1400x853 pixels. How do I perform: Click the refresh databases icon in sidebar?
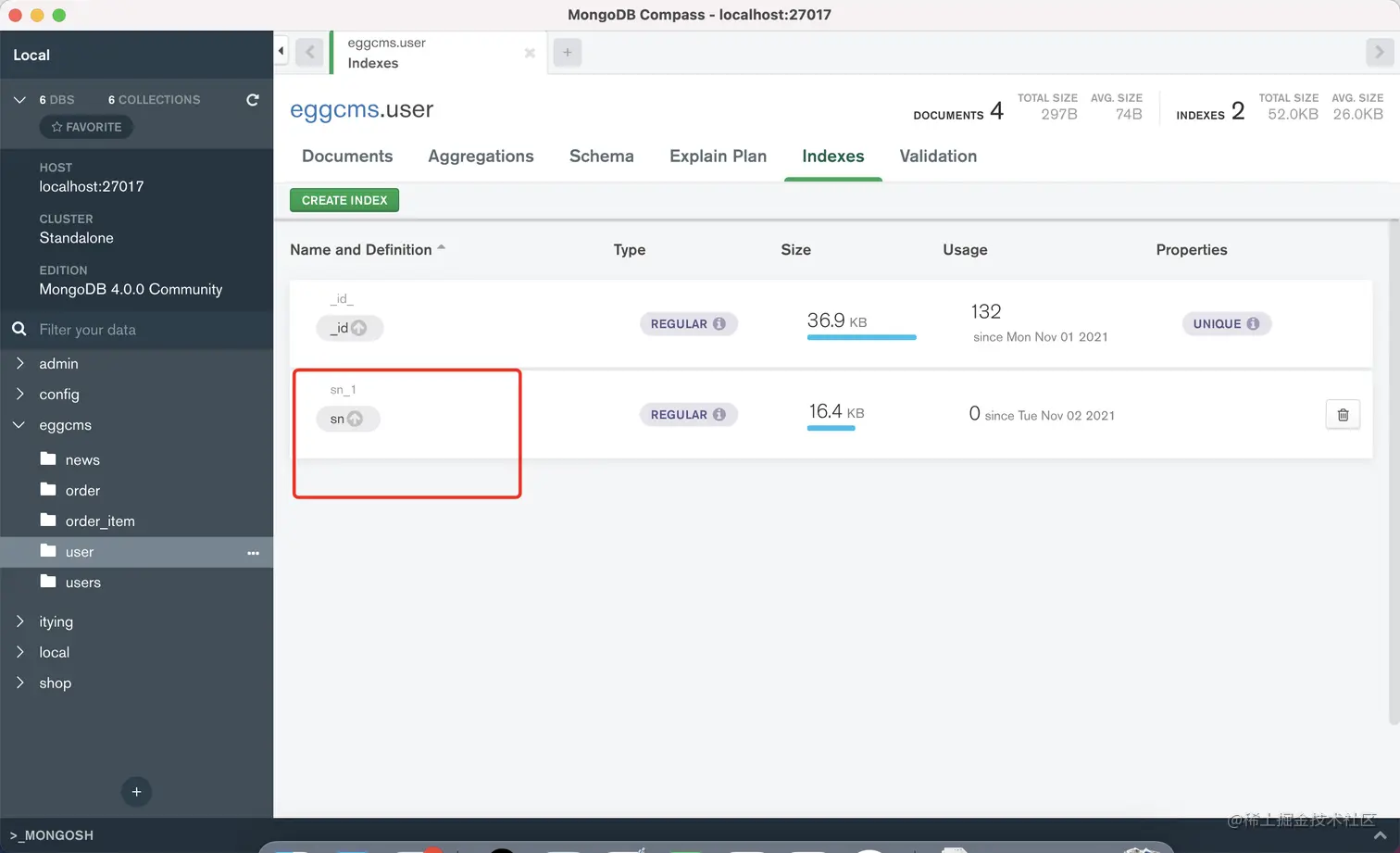pyautogui.click(x=252, y=100)
